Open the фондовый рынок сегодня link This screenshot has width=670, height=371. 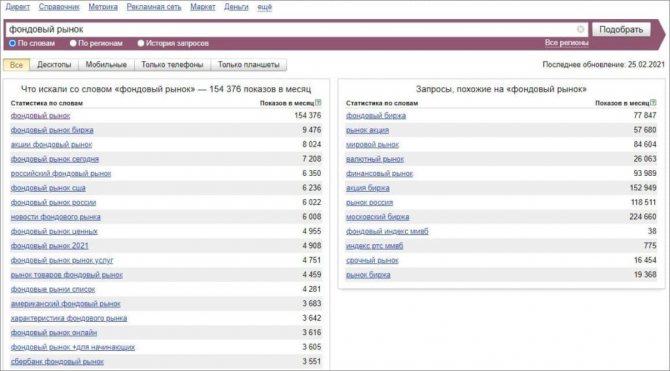[55, 159]
